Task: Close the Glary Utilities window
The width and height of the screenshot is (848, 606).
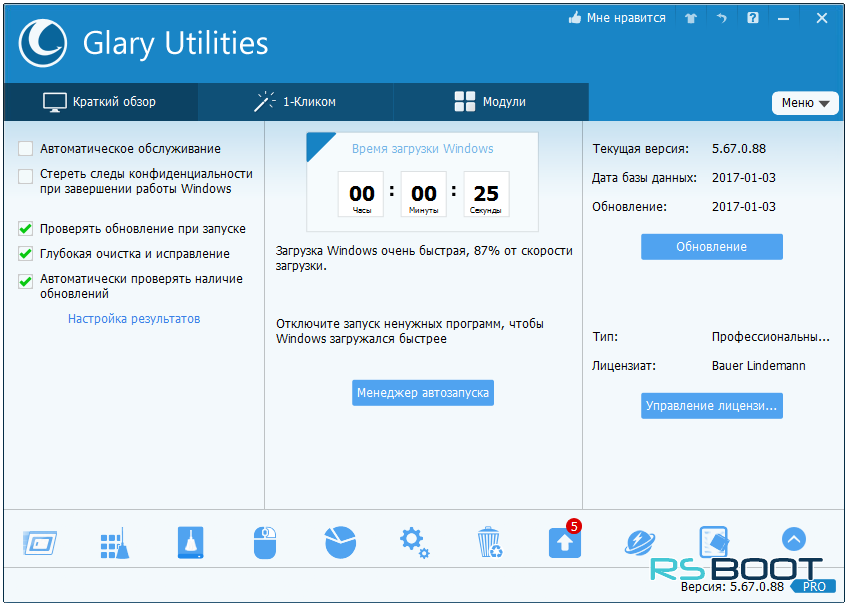Action: [x=822, y=18]
